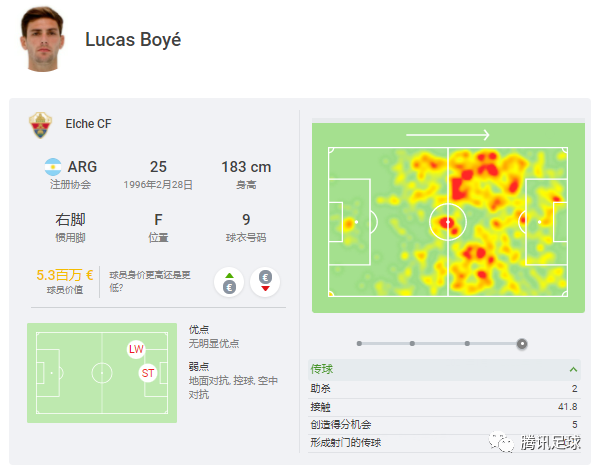Screen dimensions: 600x470
Task: Click the heatmap pitch center circle
Action: click(x=448, y=222)
